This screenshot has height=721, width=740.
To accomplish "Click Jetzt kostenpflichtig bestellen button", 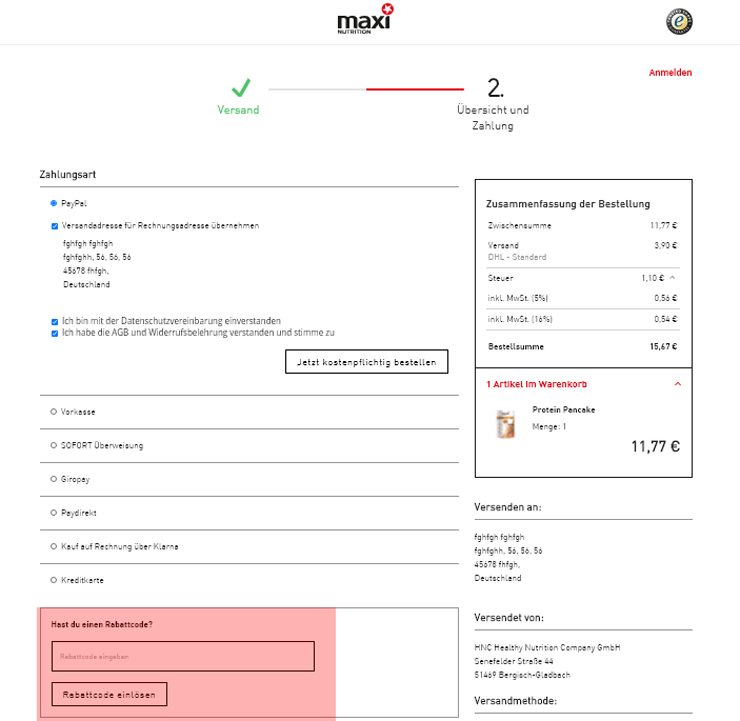I will point(367,362).
